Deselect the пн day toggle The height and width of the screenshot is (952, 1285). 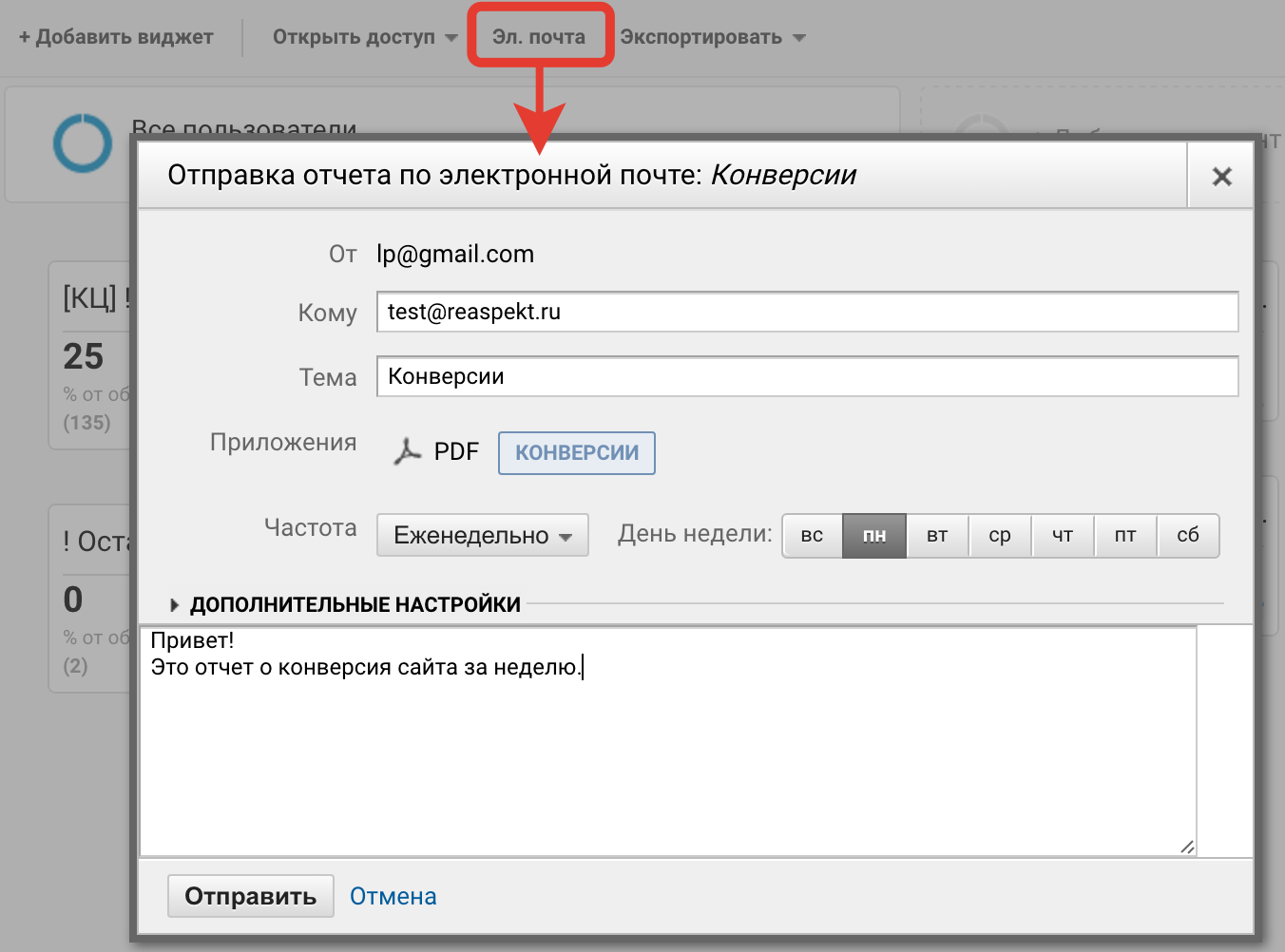pos(873,535)
